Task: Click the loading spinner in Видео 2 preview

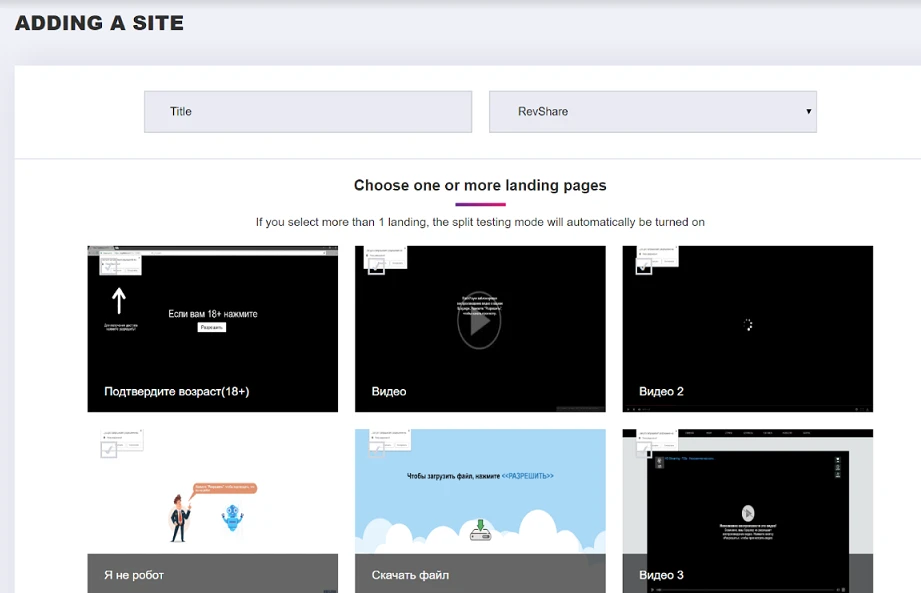Action: pyautogui.click(x=748, y=325)
